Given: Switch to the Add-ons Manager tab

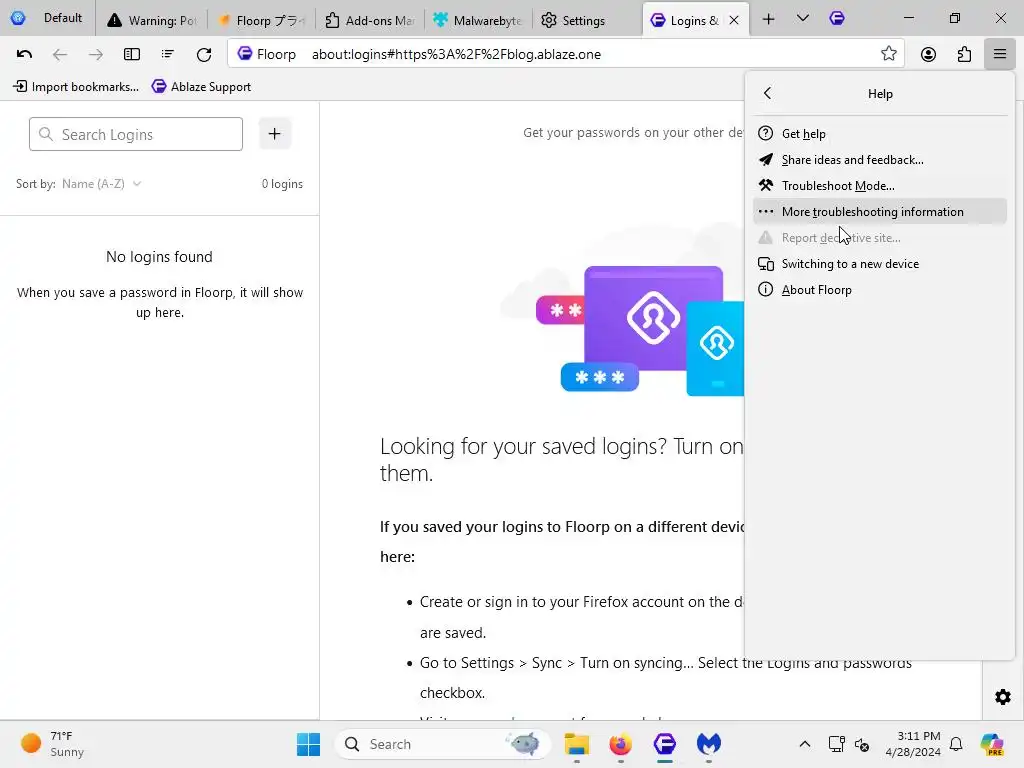Looking at the screenshot, I should pyautogui.click(x=370, y=20).
